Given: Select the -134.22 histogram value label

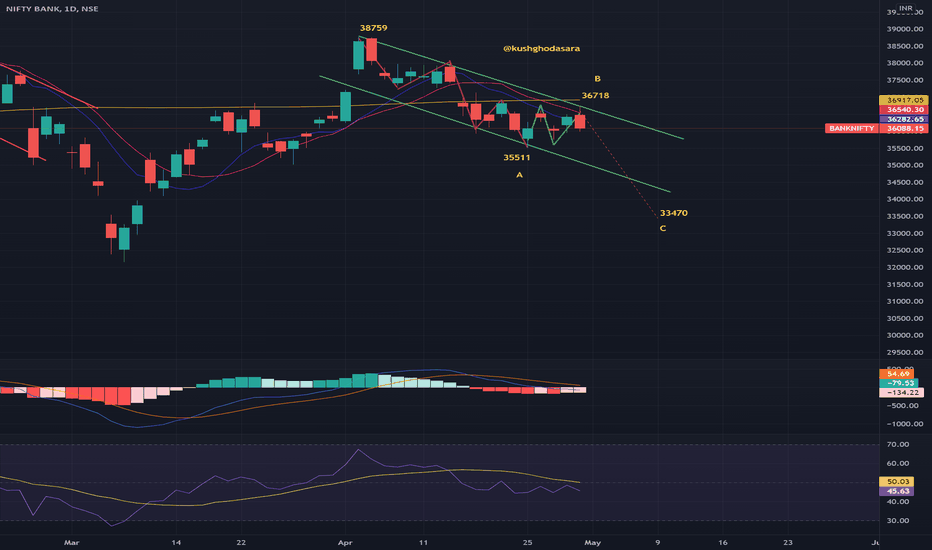Looking at the screenshot, I should 901,392.
